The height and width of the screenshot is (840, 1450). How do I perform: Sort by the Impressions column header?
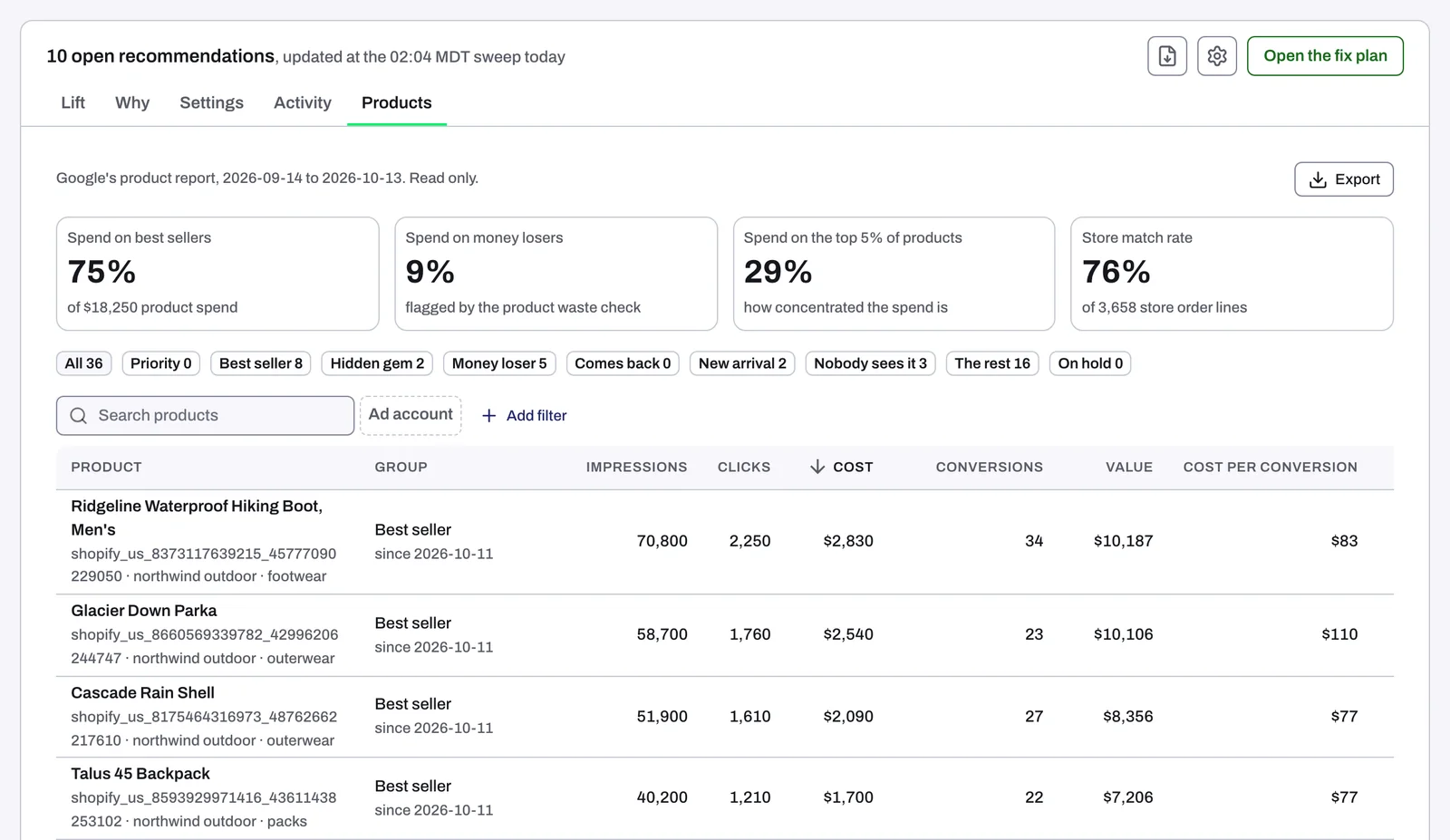click(636, 467)
